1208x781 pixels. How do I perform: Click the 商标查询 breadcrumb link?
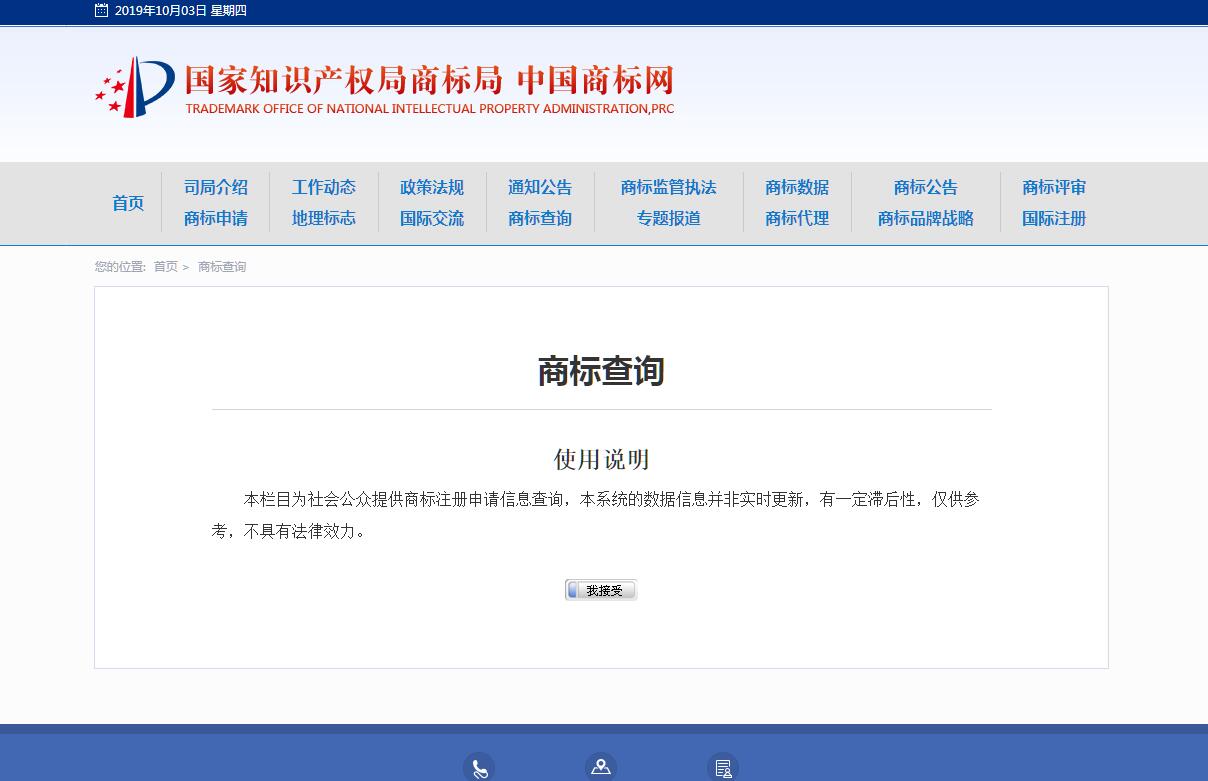(222, 267)
